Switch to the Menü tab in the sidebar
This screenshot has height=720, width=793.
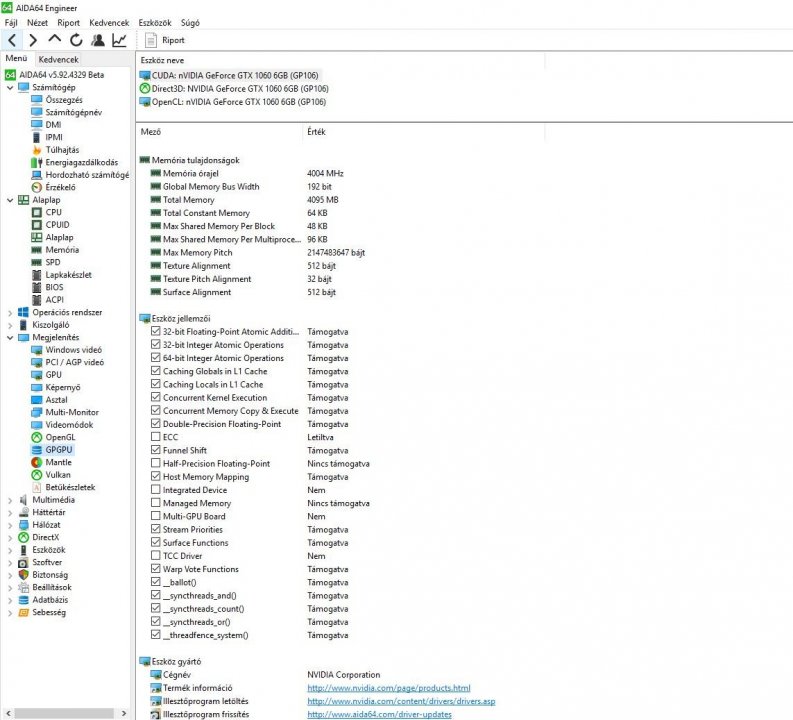(16, 58)
